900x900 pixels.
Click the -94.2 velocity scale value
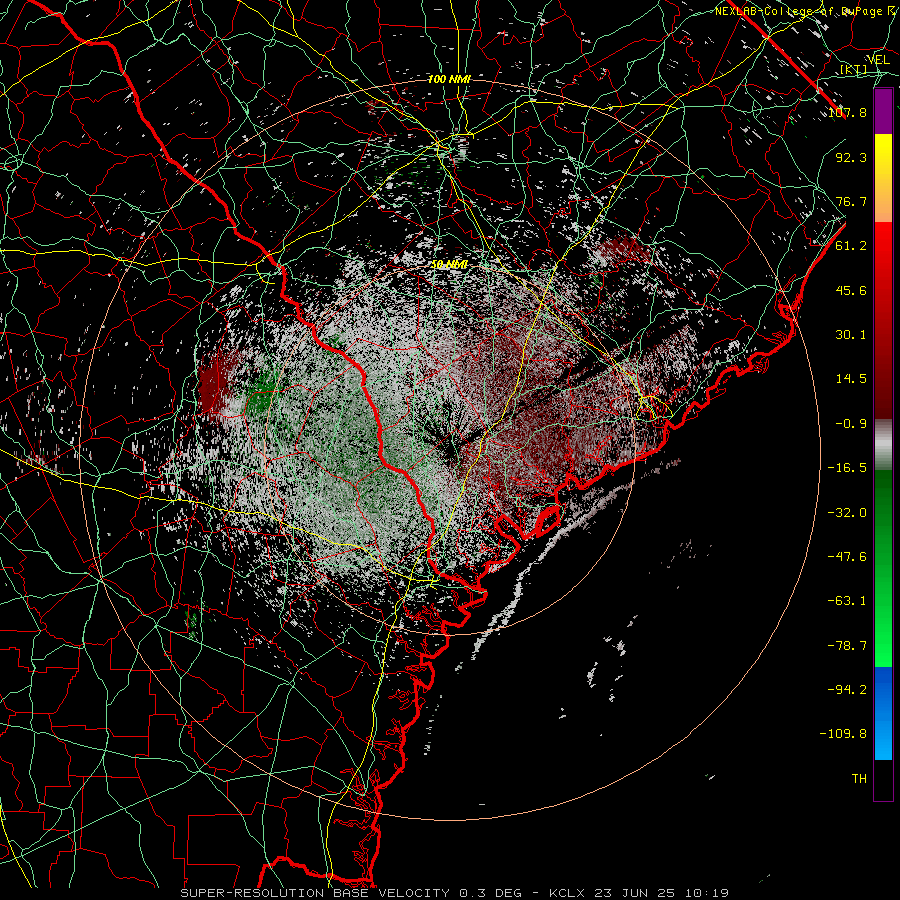point(847,689)
